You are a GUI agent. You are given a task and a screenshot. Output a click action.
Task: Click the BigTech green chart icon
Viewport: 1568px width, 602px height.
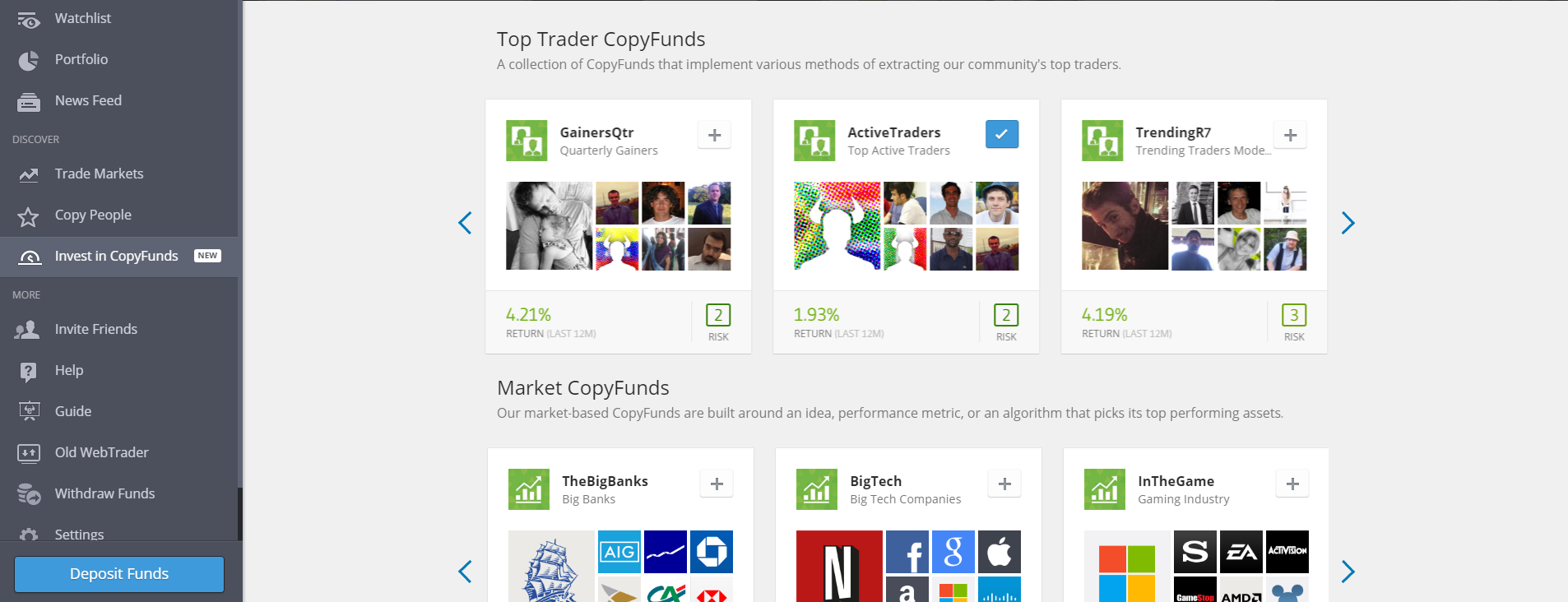click(817, 489)
